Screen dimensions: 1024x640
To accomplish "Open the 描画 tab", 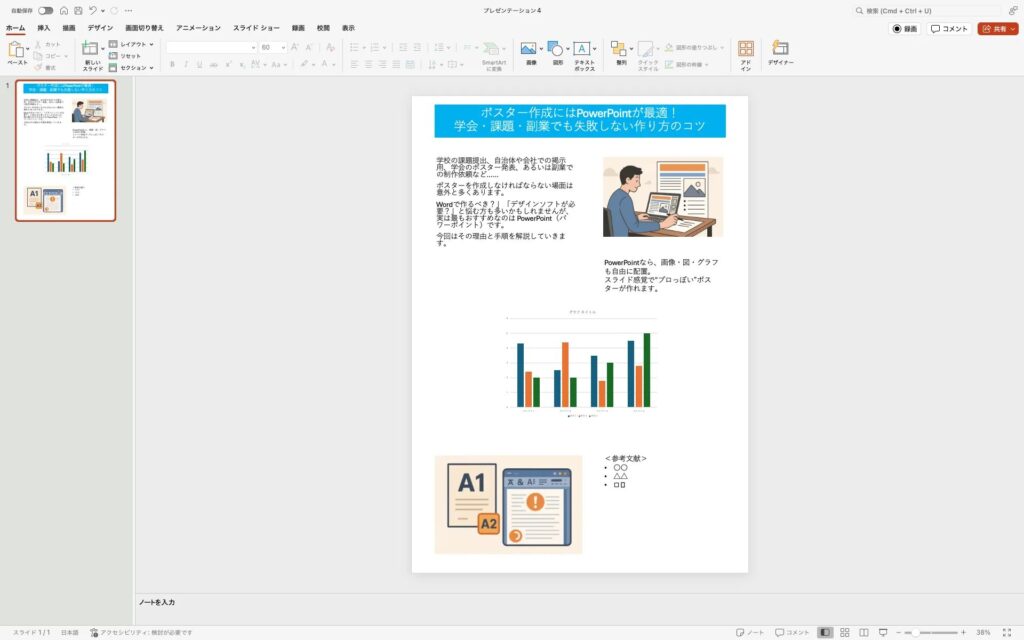I will point(69,28).
